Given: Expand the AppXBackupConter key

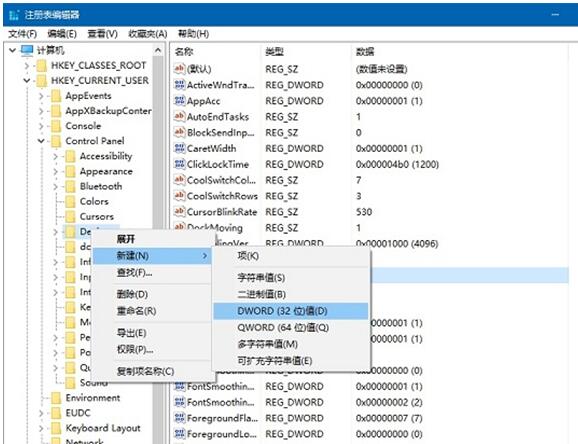Looking at the screenshot, I should (41, 111).
